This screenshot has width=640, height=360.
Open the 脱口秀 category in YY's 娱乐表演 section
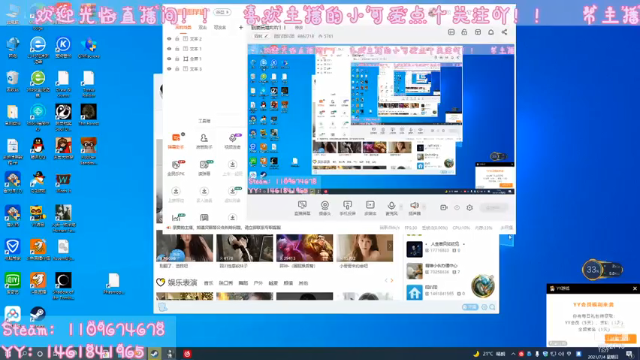pyautogui.click(x=226, y=283)
